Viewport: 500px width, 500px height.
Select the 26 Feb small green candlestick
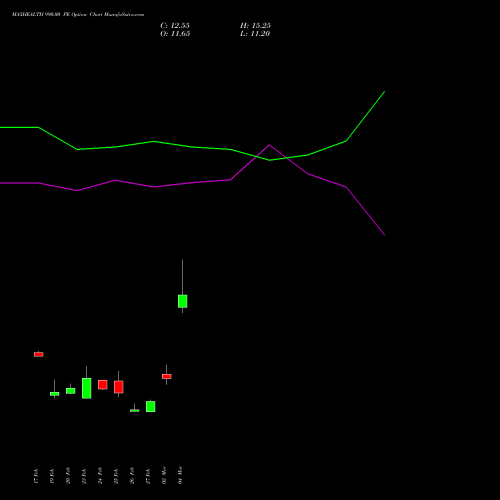coord(135,410)
